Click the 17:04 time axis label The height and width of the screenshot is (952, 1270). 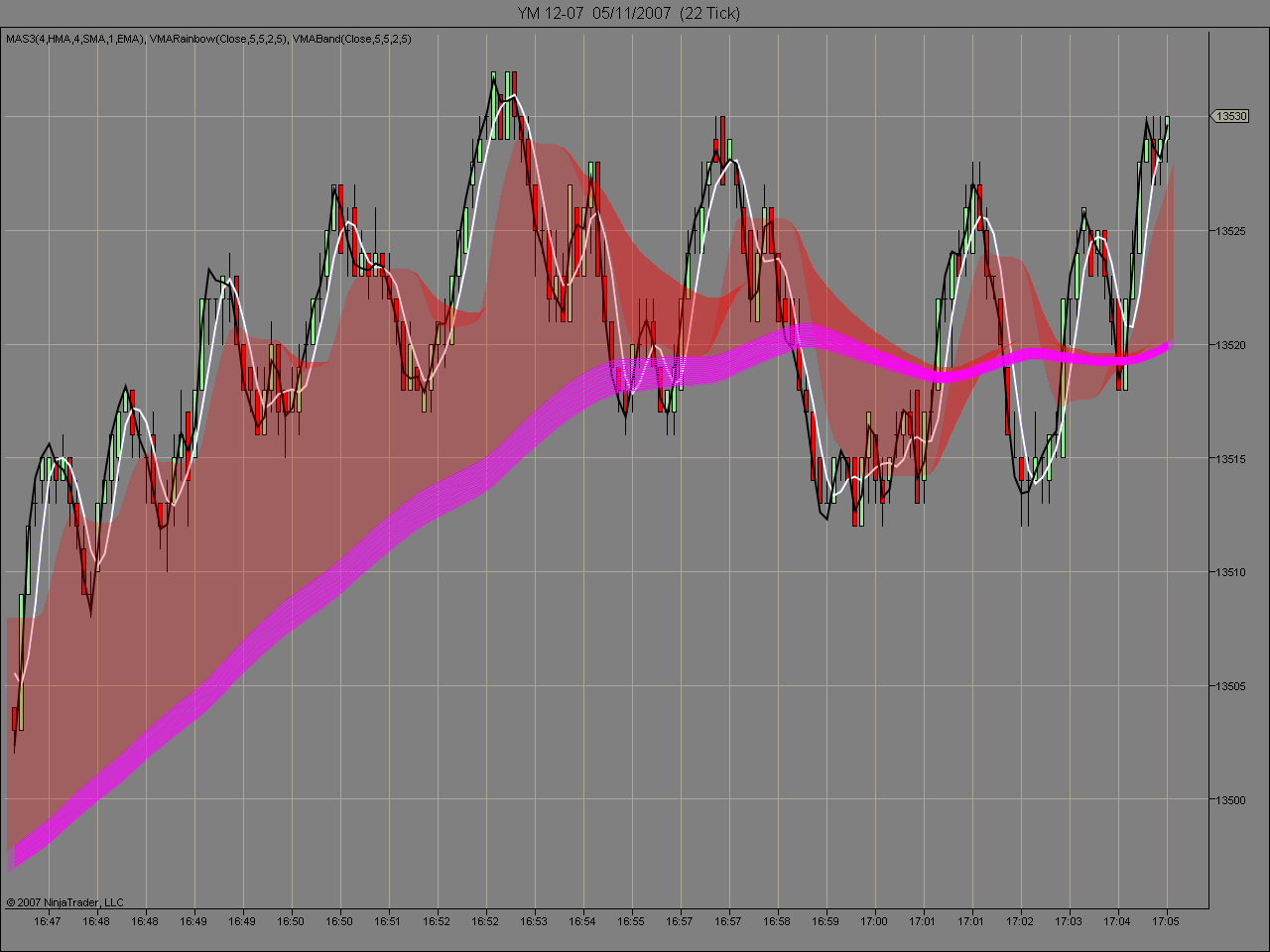pyautogui.click(x=1117, y=921)
